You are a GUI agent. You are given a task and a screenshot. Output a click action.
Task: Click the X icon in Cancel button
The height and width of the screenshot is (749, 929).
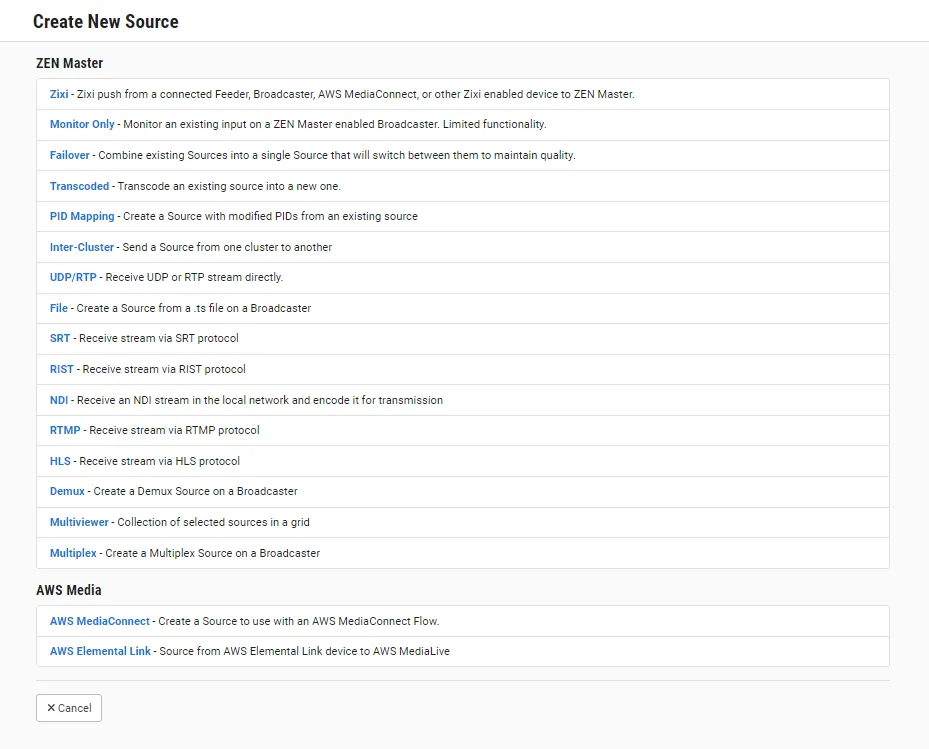51,708
